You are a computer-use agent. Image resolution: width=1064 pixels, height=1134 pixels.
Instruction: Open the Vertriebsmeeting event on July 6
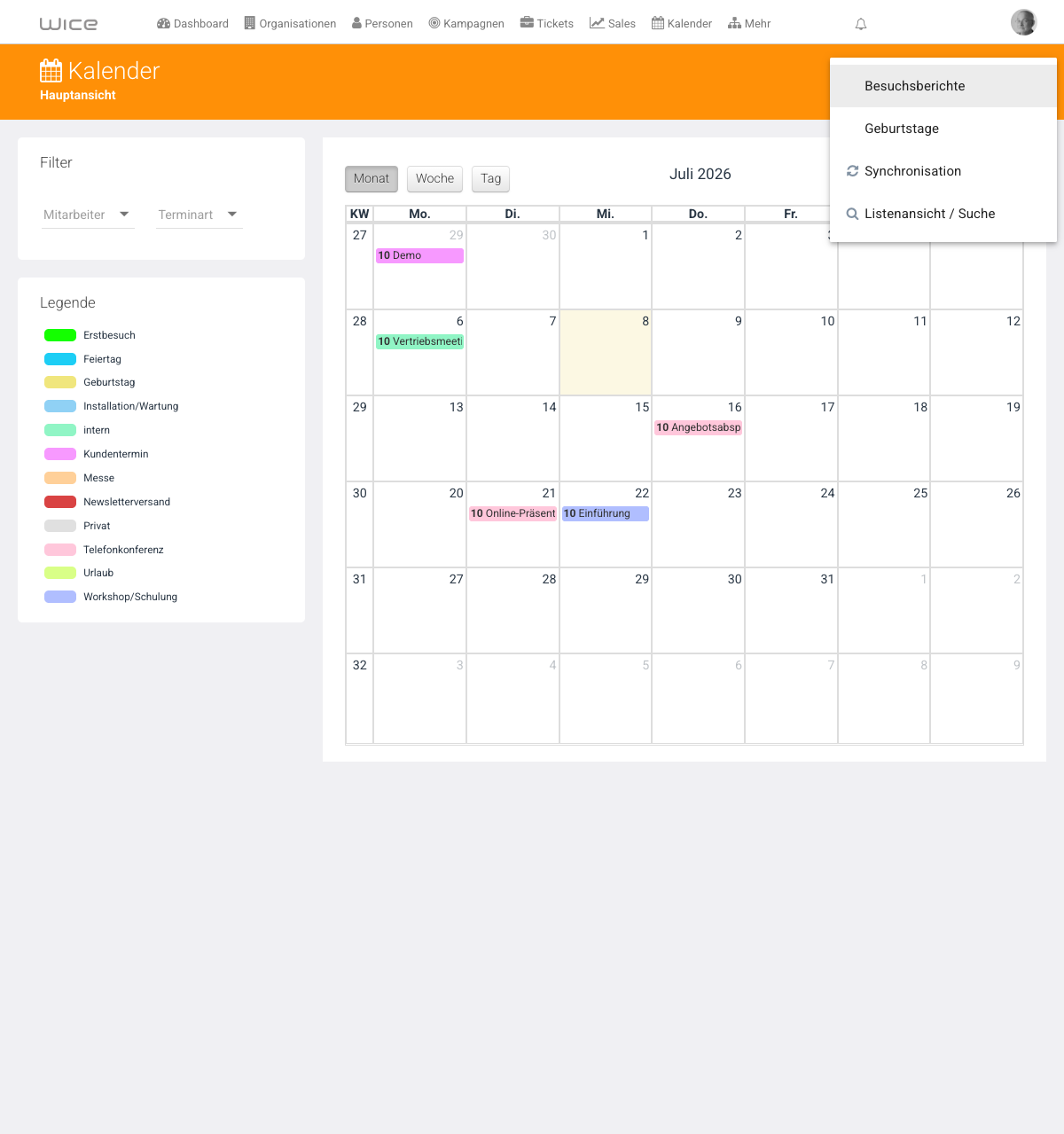(419, 341)
